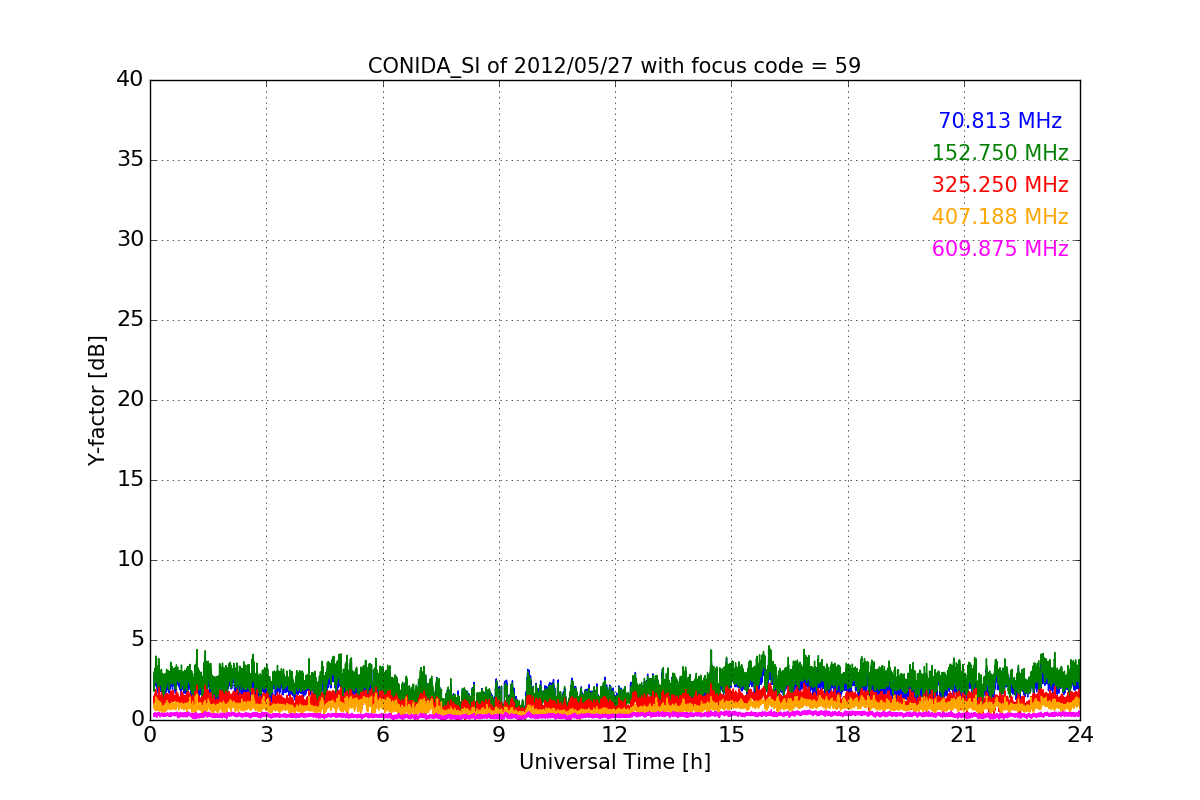Select the 609.875 MHz legend label
The height and width of the screenshot is (800, 1200).
click(x=1000, y=249)
